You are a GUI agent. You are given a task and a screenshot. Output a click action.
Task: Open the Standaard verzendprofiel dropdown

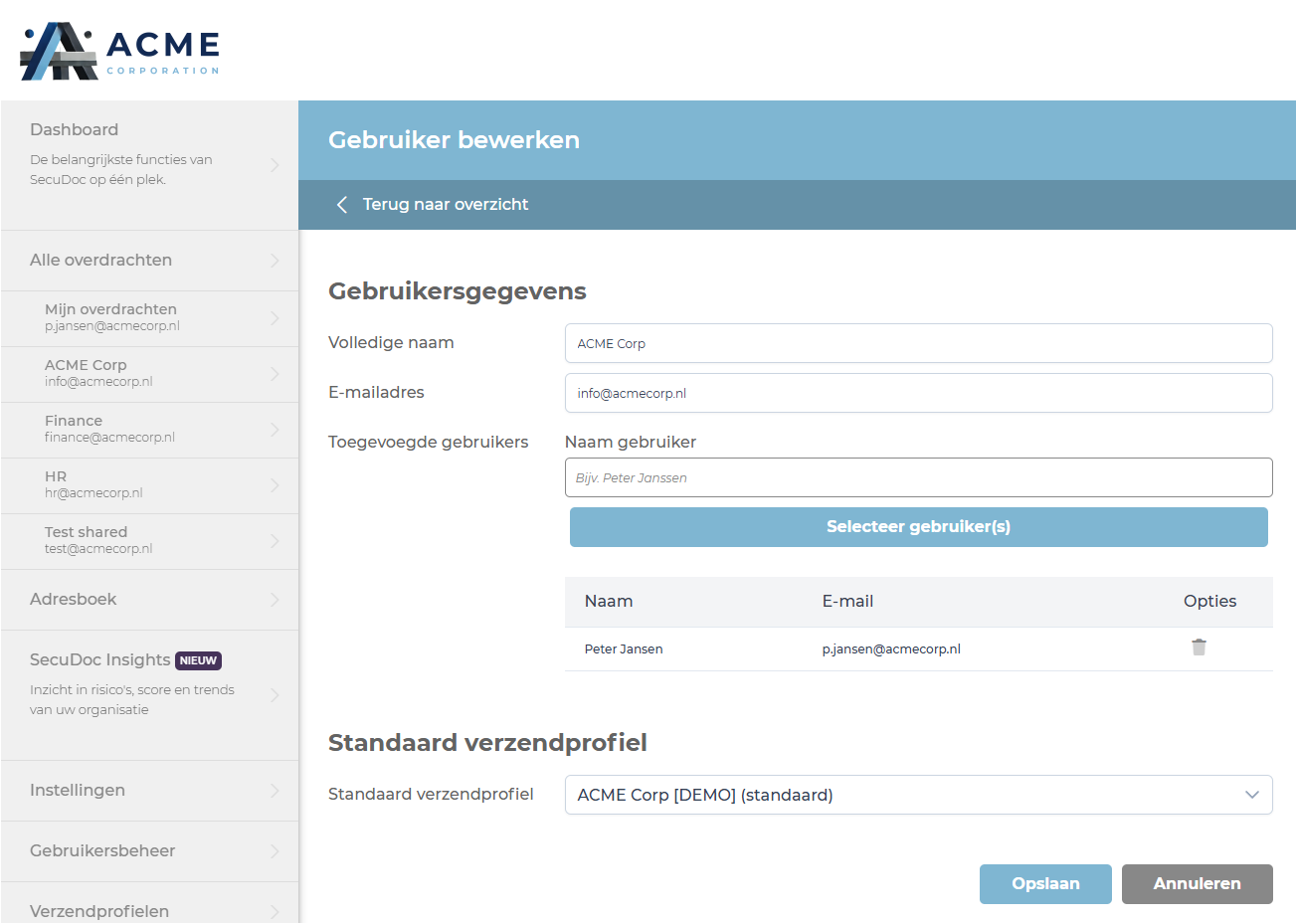point(918,795)
